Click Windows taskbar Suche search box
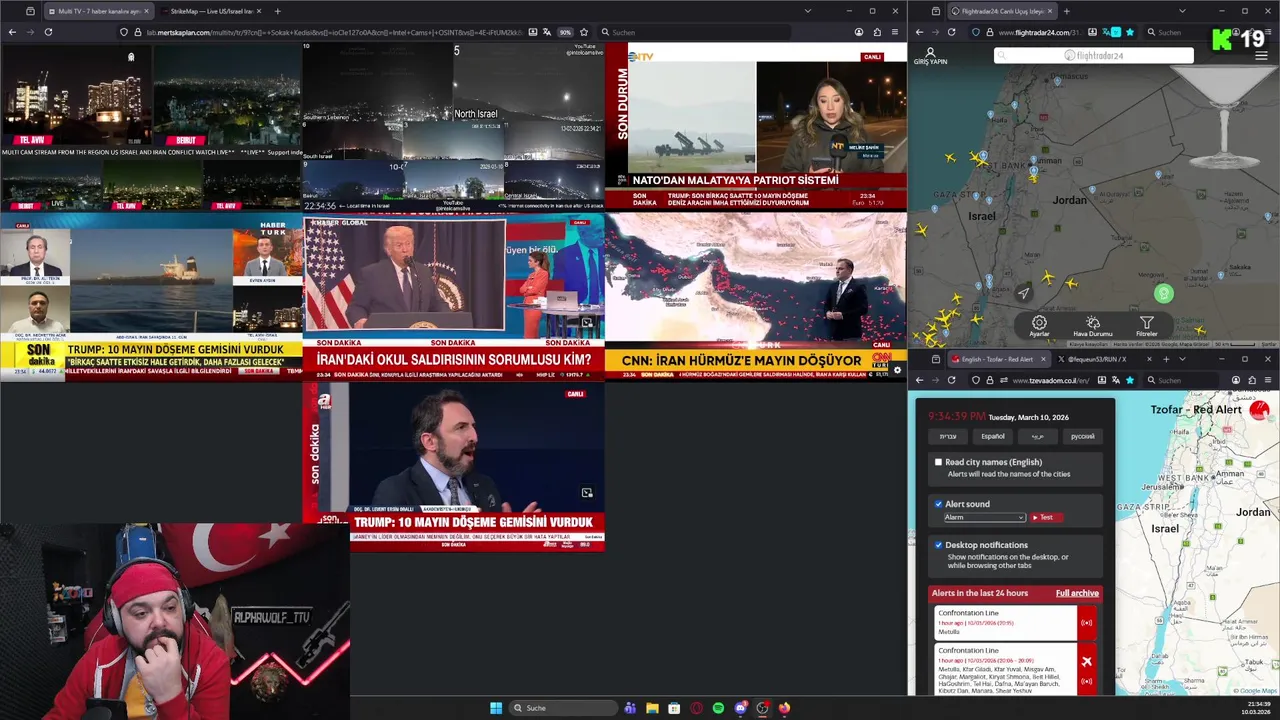The image size is (1280, 720). (562, 708)
